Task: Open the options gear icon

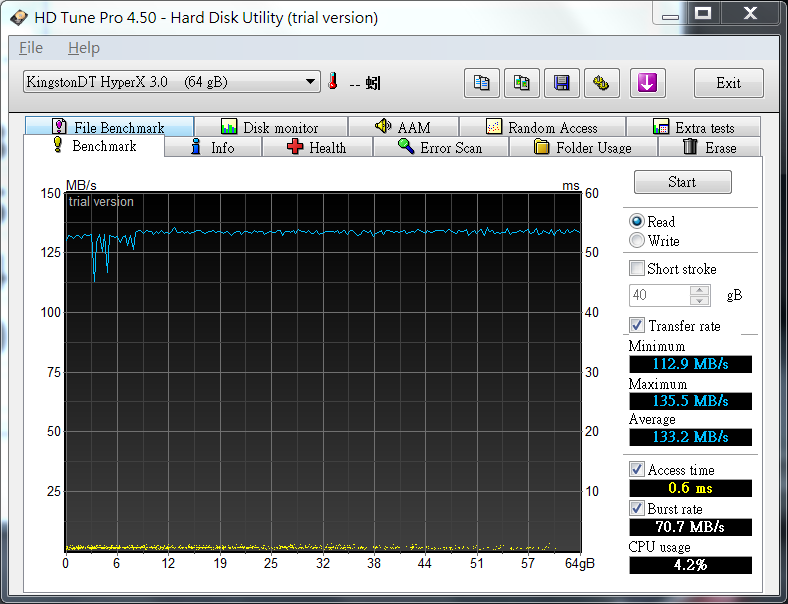Action: [602, 83]
